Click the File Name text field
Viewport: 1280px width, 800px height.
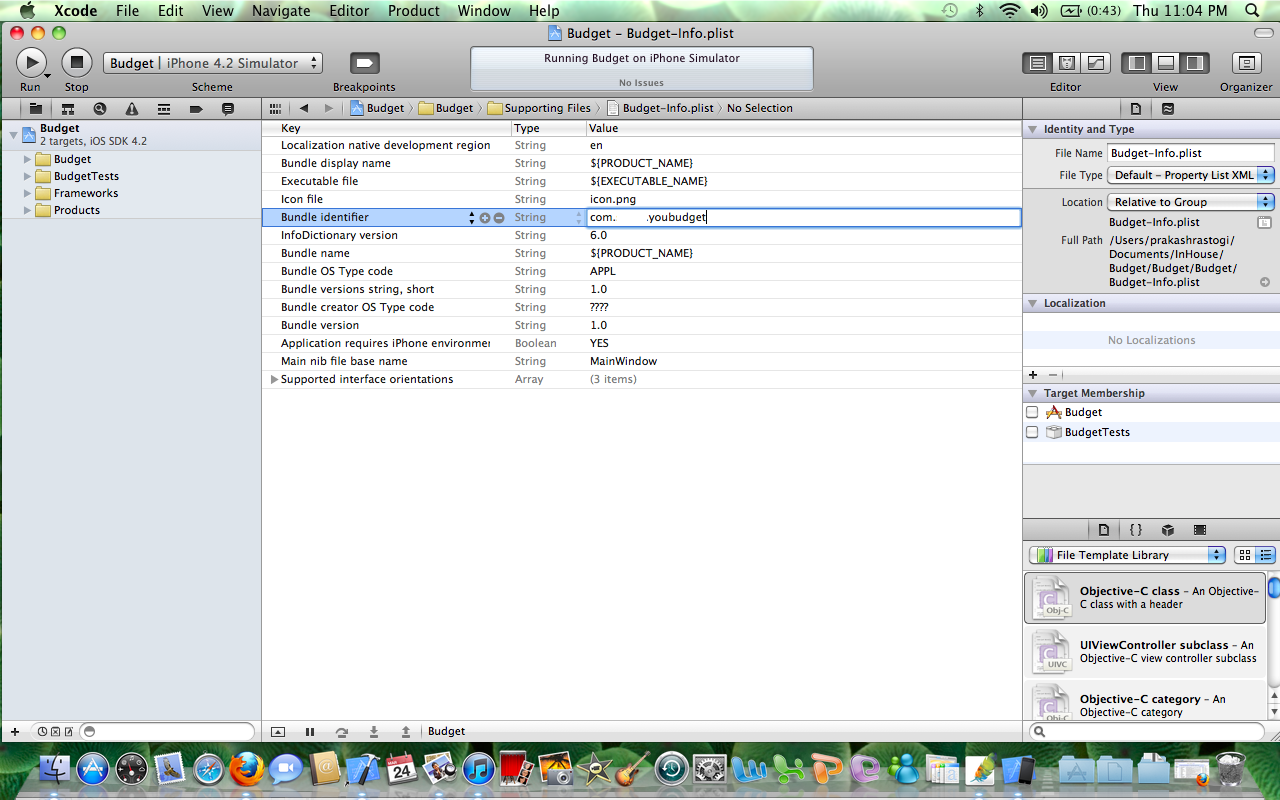pos(1191,153)
